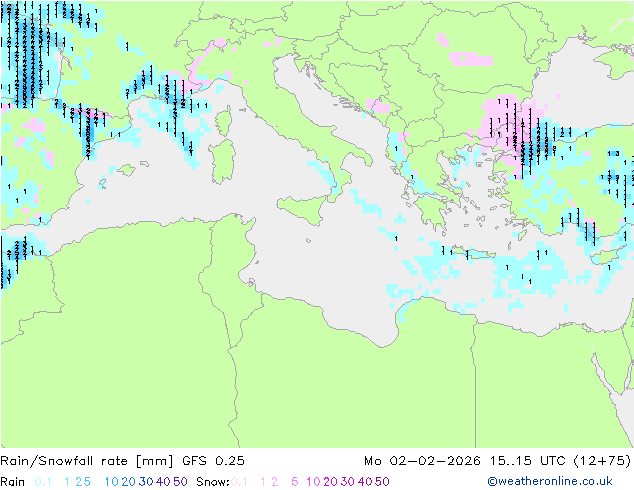The image size is (634, 490).
Task: Click the 'GFS 0.25' model label
Action: pos(213,461)
